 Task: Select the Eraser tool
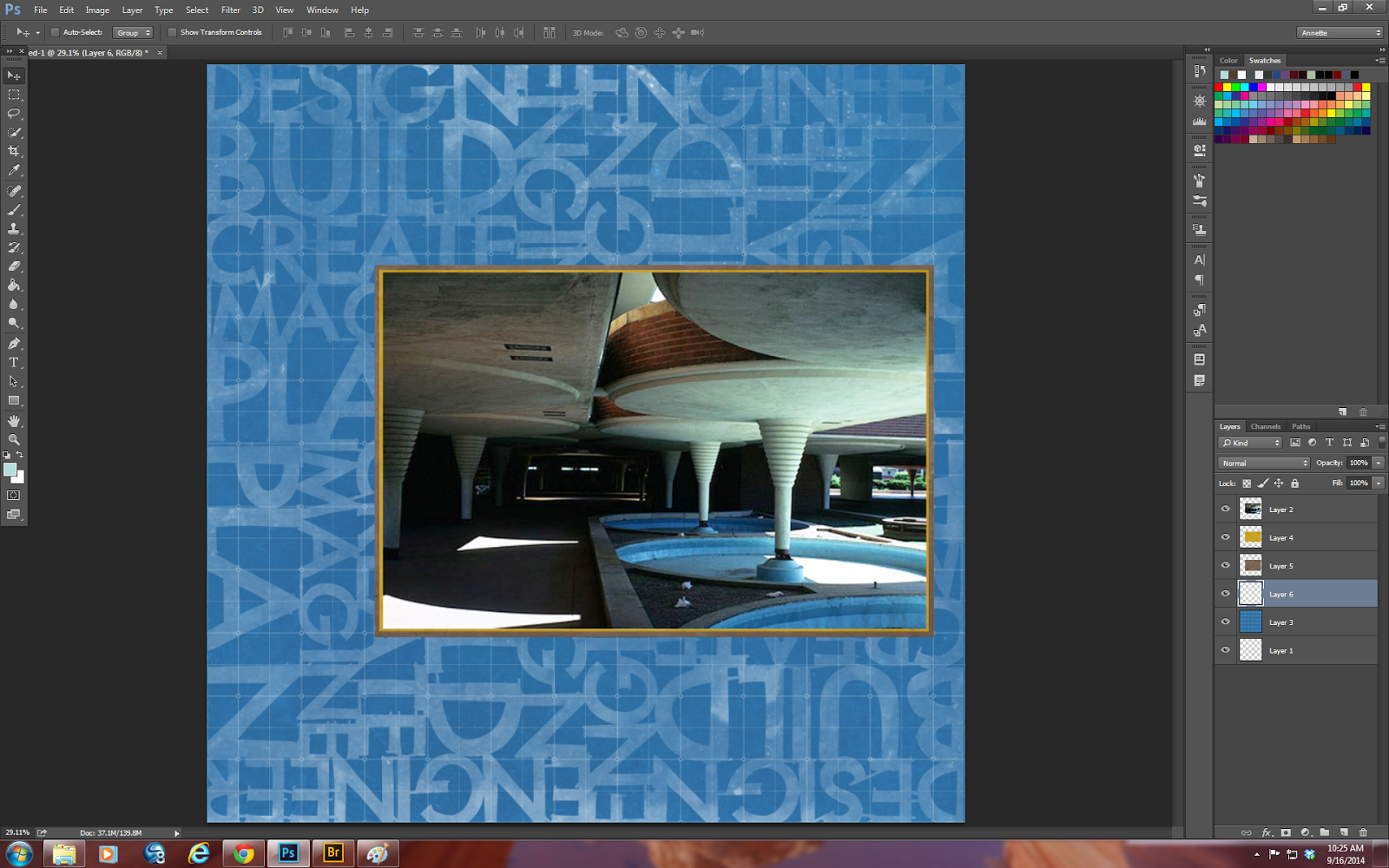14,266
